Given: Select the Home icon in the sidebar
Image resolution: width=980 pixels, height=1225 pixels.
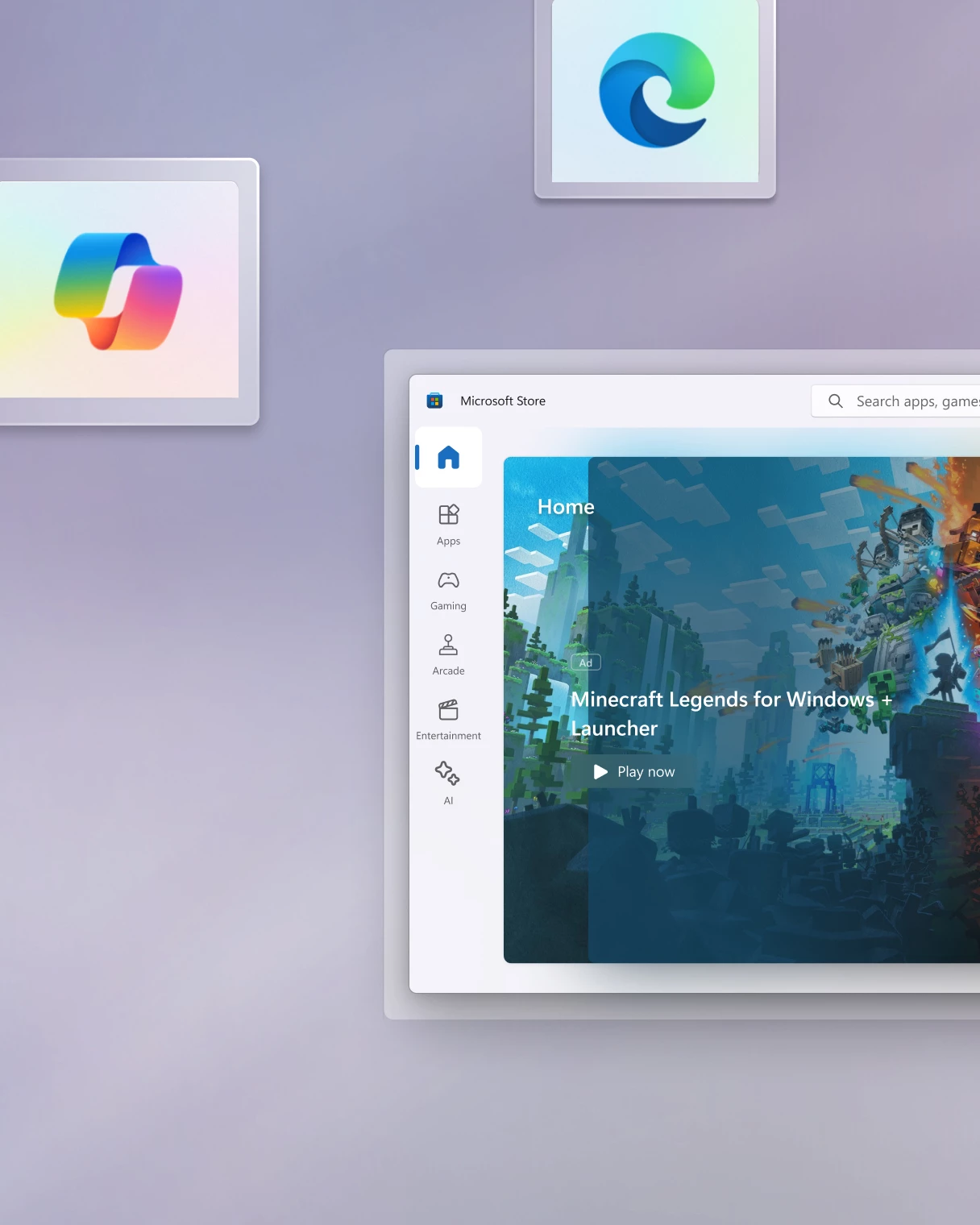Looking at the screenshot, I should click(x=448, y=457).
